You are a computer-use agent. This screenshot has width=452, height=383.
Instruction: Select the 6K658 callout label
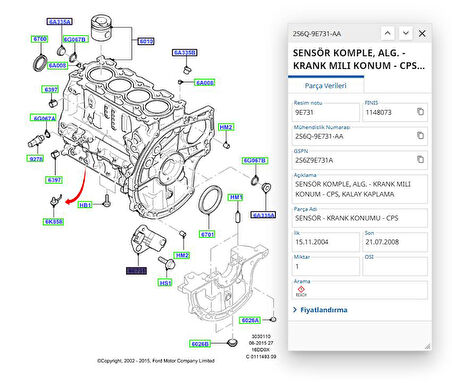(x=53, y=222)
